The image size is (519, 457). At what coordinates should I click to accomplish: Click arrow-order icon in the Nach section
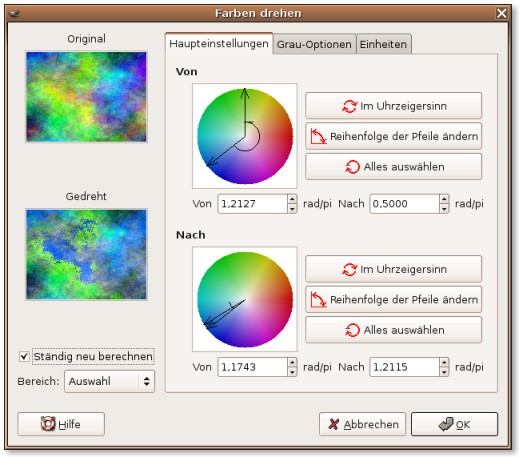coord(318,299)
